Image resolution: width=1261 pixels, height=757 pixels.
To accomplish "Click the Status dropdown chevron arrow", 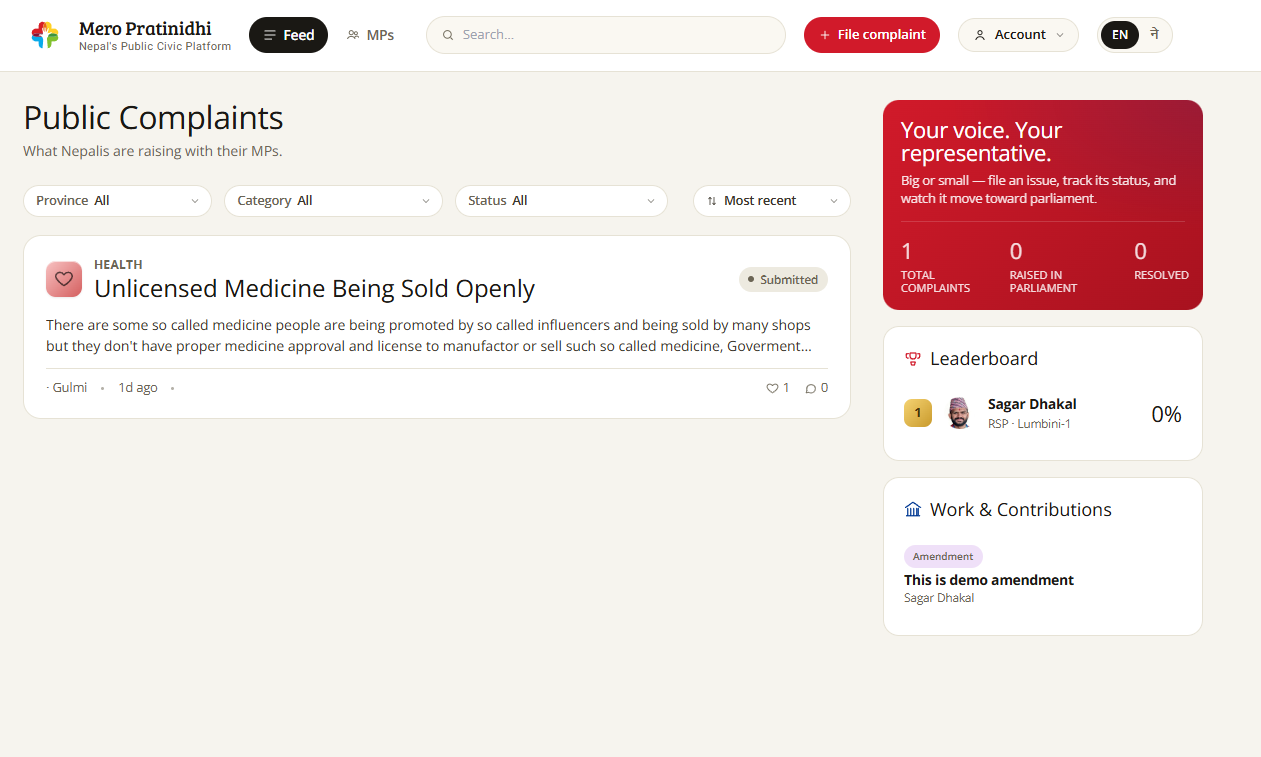I will [x=651, y=201].
